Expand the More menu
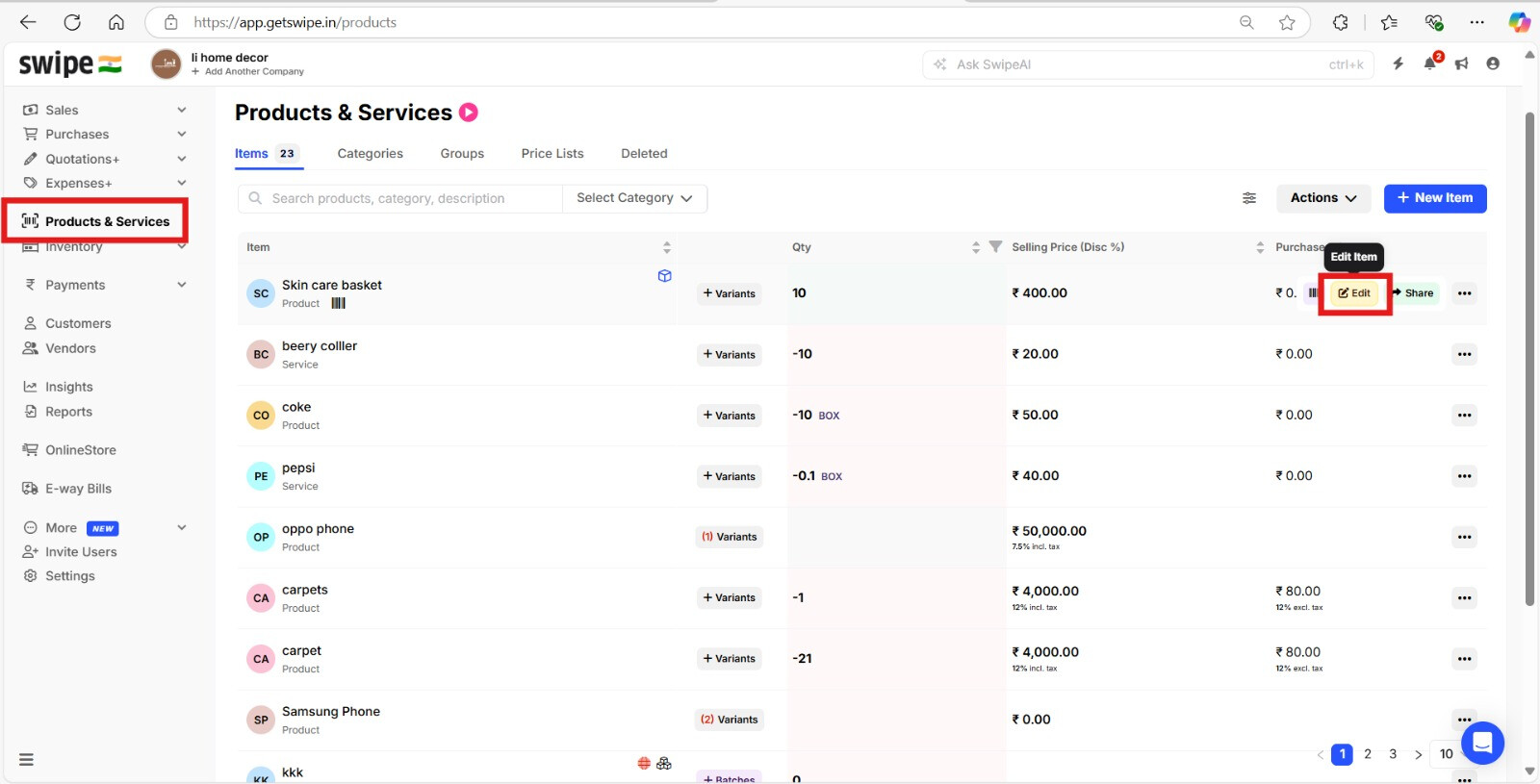1540x784 pixels. (x=182, y=527)
